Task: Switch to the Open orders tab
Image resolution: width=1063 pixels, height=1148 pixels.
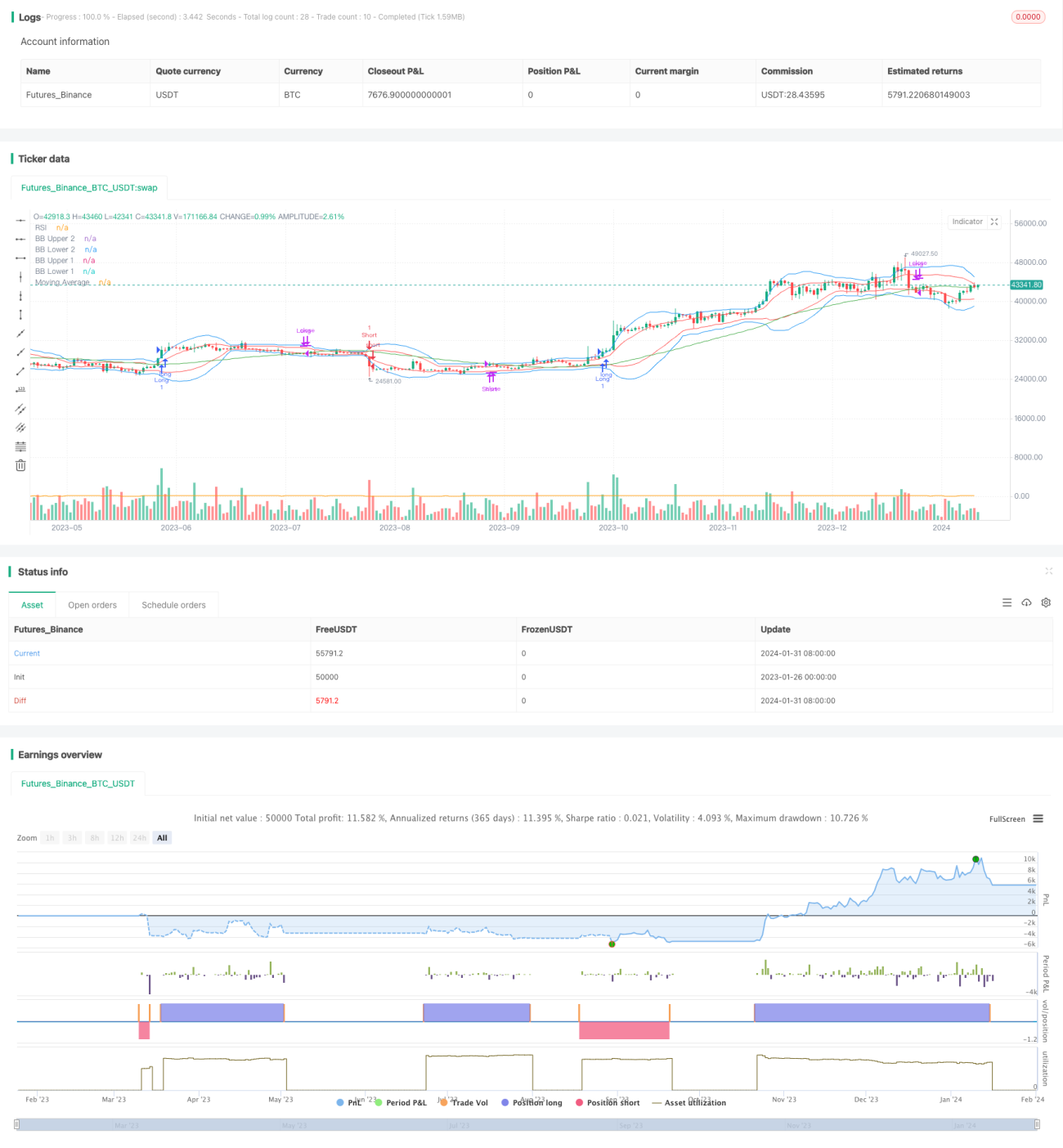Action: click(92, 605)
